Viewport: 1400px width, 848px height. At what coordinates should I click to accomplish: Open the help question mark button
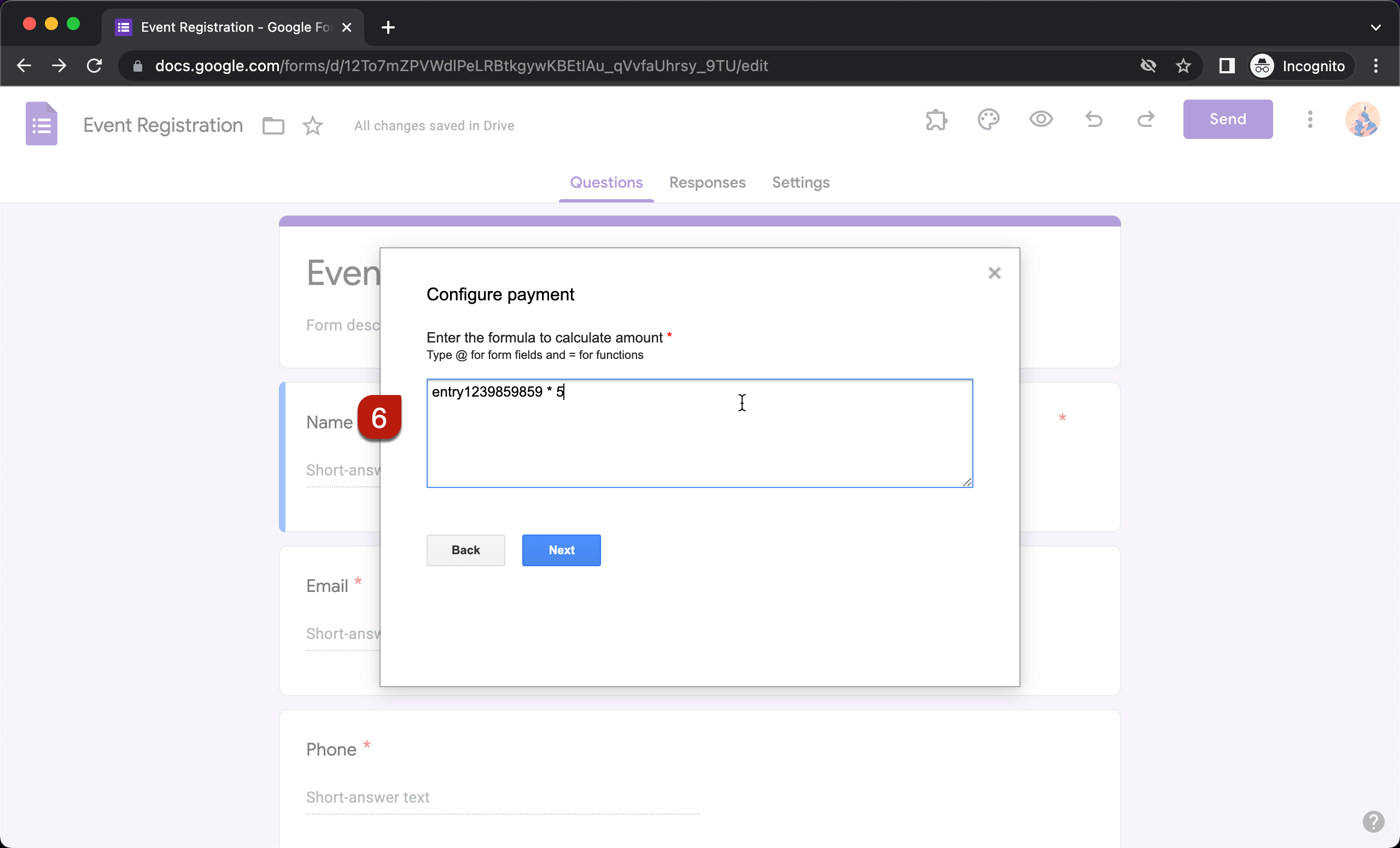pos(1373,822)
